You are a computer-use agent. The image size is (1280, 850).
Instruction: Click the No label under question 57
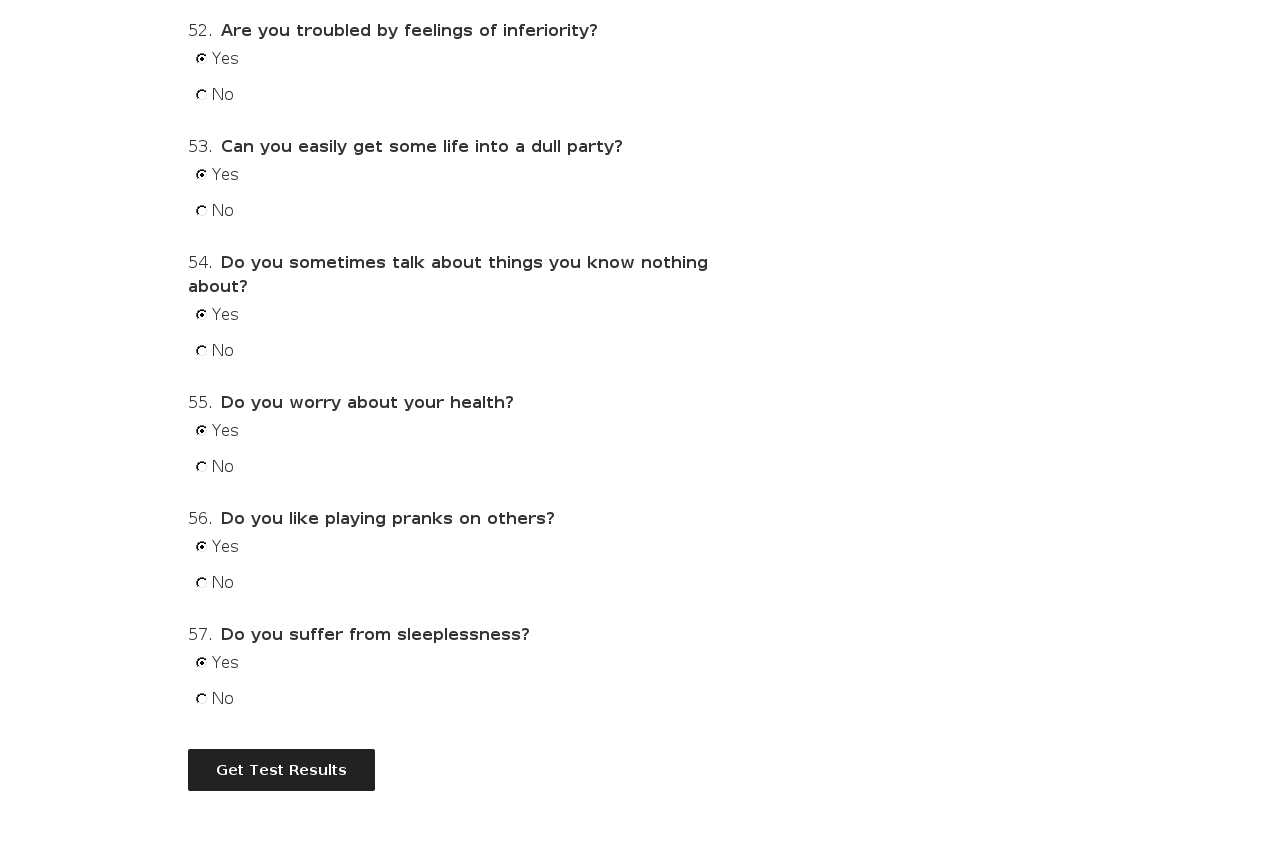point(223,699)
